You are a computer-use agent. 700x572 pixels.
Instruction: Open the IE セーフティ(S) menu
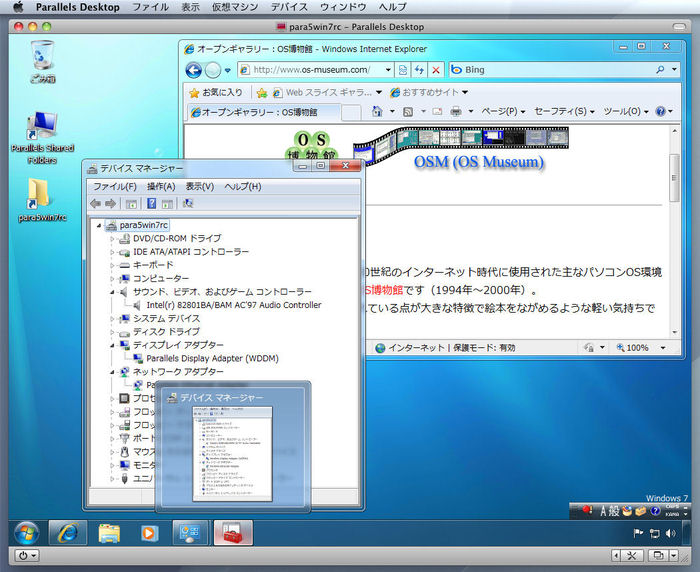click(564, 111)
